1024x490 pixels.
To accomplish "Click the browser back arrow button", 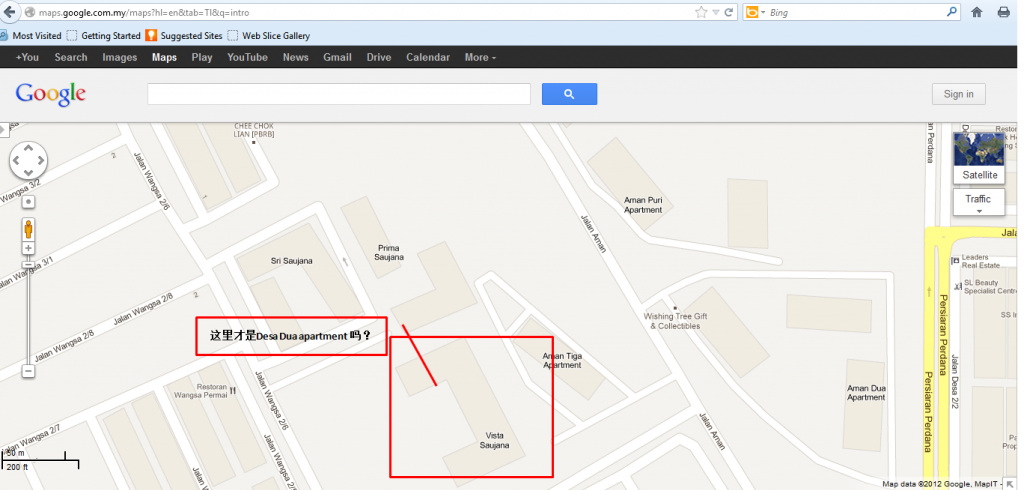I will click(9, 13).
